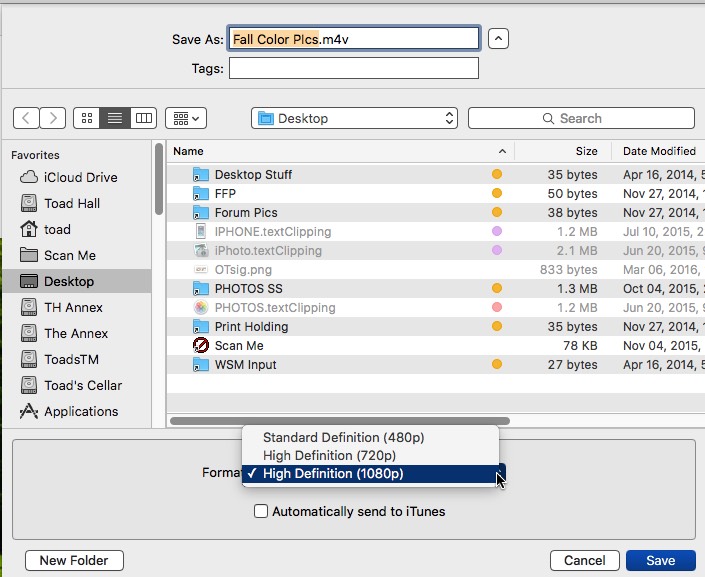Switch to list view
Screen dimensions: 705x577
115,118
